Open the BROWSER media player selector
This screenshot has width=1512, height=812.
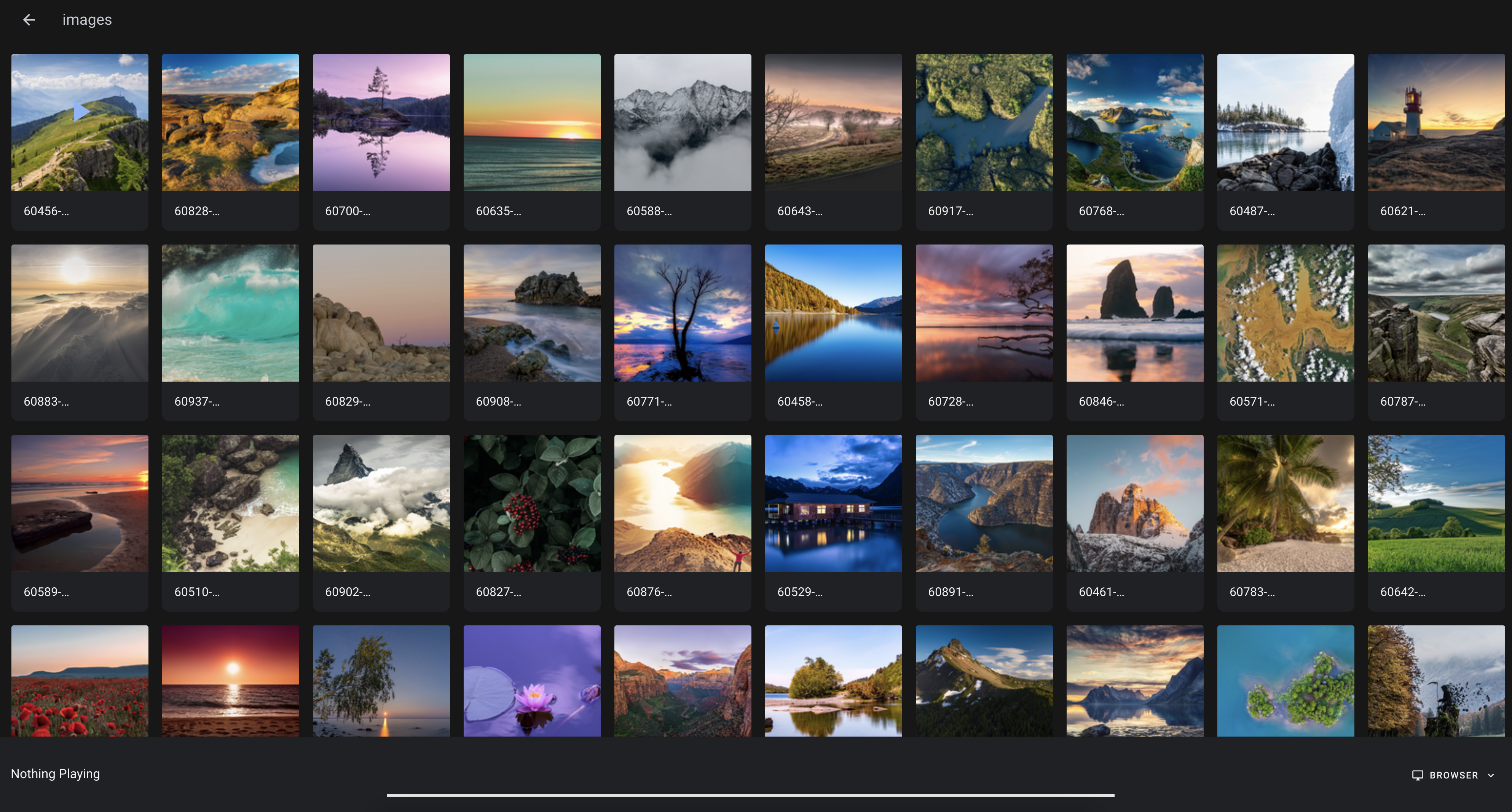(1453, 775)
